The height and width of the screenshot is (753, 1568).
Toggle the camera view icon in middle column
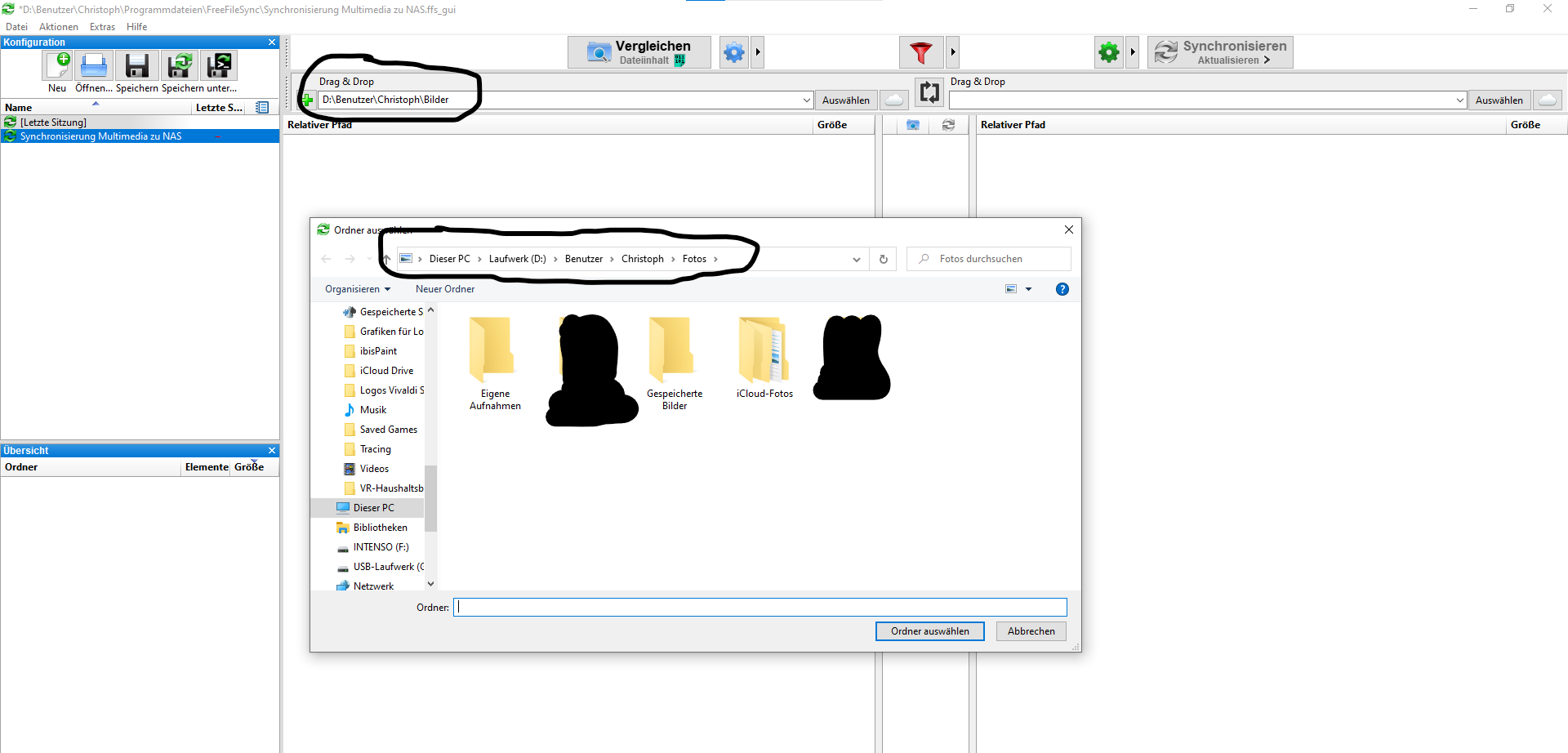click(x=913, y=125)
